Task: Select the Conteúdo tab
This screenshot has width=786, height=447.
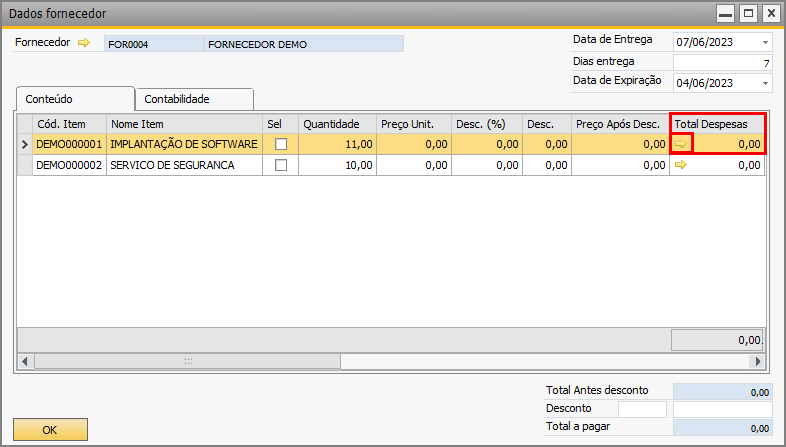Action: tap(75, 99)
